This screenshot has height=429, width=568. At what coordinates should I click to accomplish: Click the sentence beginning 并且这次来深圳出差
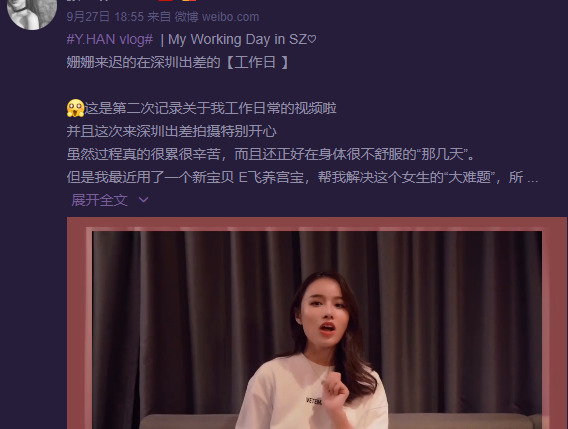(x=171, y=131)
